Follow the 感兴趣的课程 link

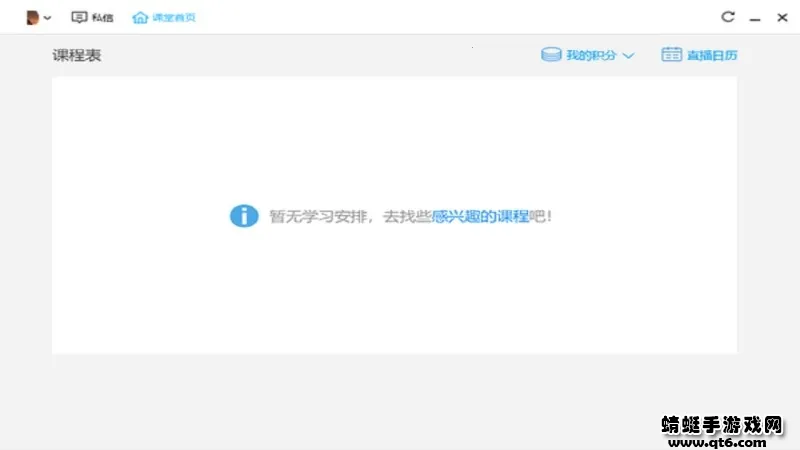coord(480,216)
